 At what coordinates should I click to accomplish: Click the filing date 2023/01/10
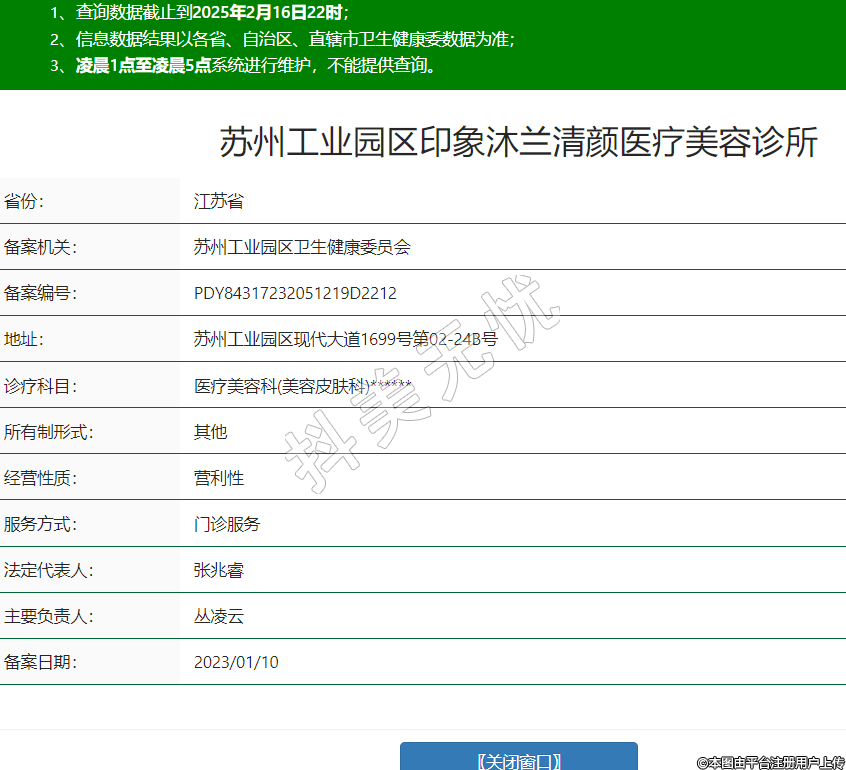[236, 662]
